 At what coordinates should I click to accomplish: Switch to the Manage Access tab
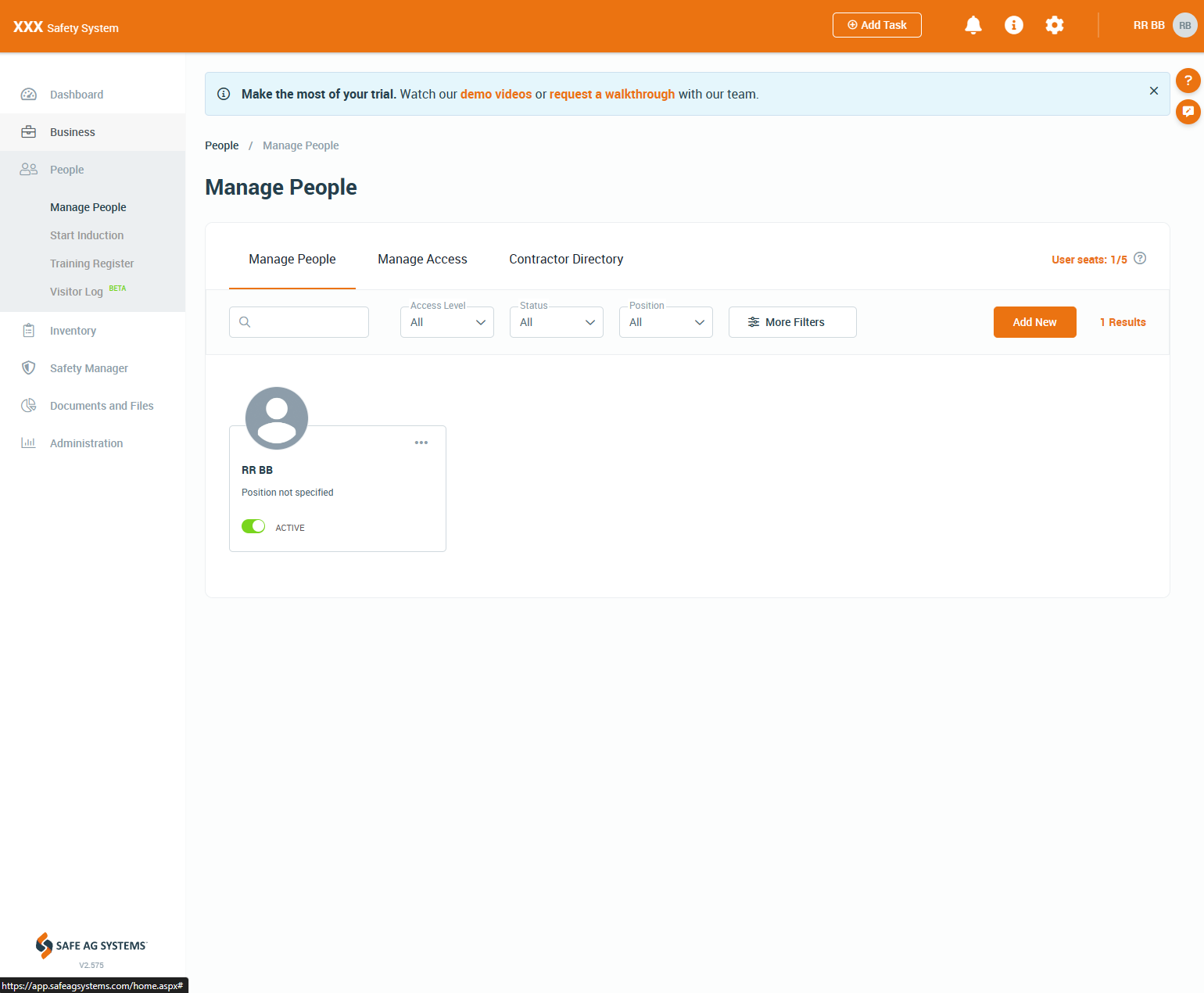[422, 259]
